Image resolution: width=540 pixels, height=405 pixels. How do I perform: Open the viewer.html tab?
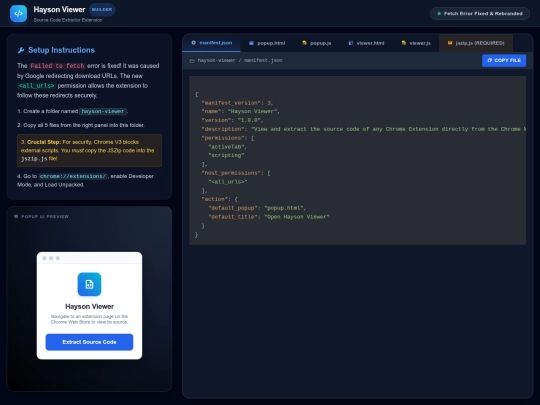(366, 43)
